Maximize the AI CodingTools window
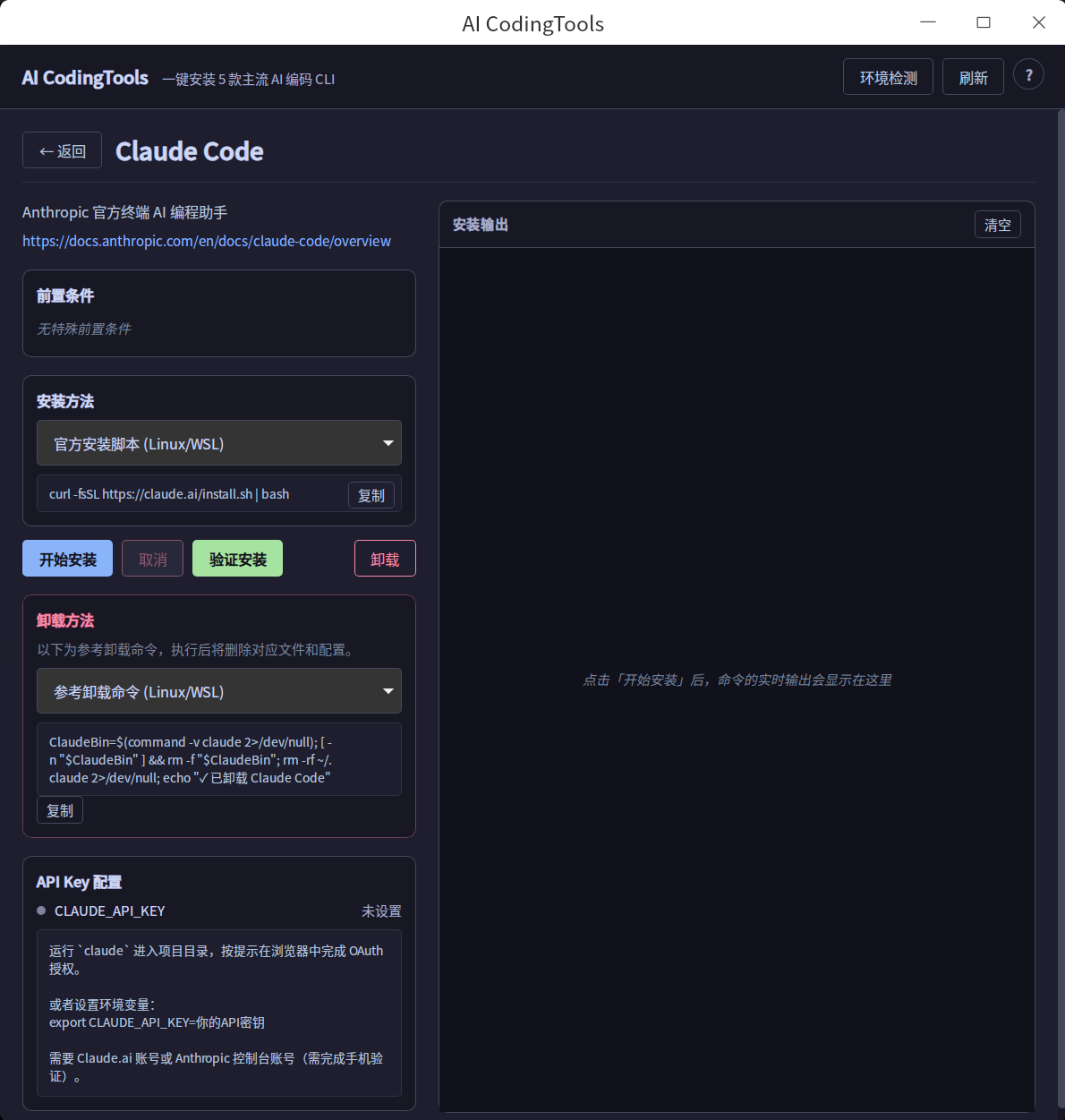The image size is (1065, 1120). [x=984, y=22]
